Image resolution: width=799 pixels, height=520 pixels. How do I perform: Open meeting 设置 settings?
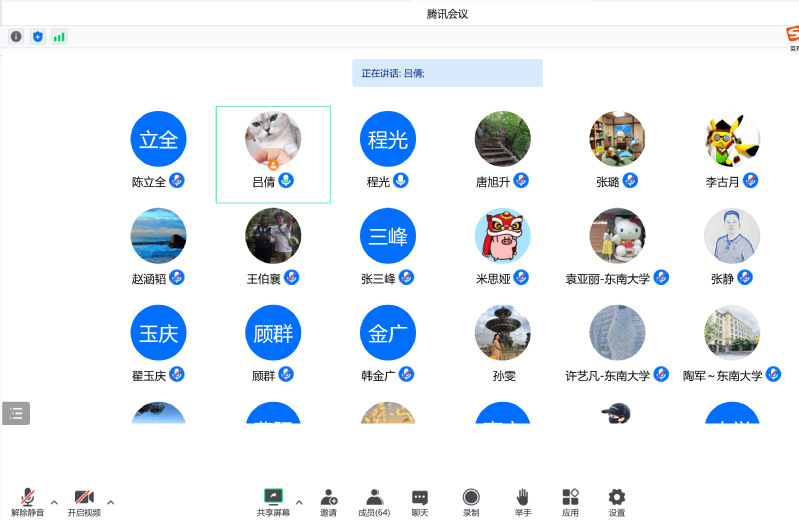coord(617,502)
